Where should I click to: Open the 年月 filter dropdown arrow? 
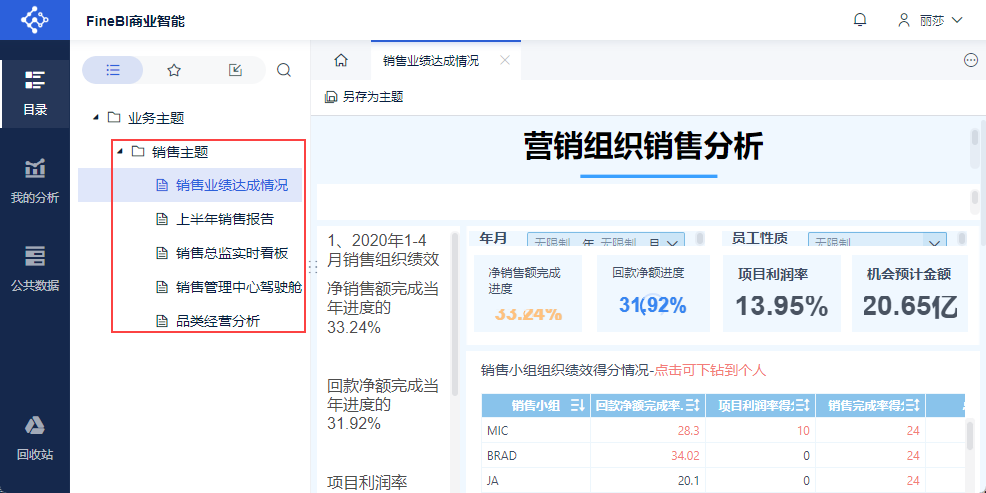coord(672,242)
